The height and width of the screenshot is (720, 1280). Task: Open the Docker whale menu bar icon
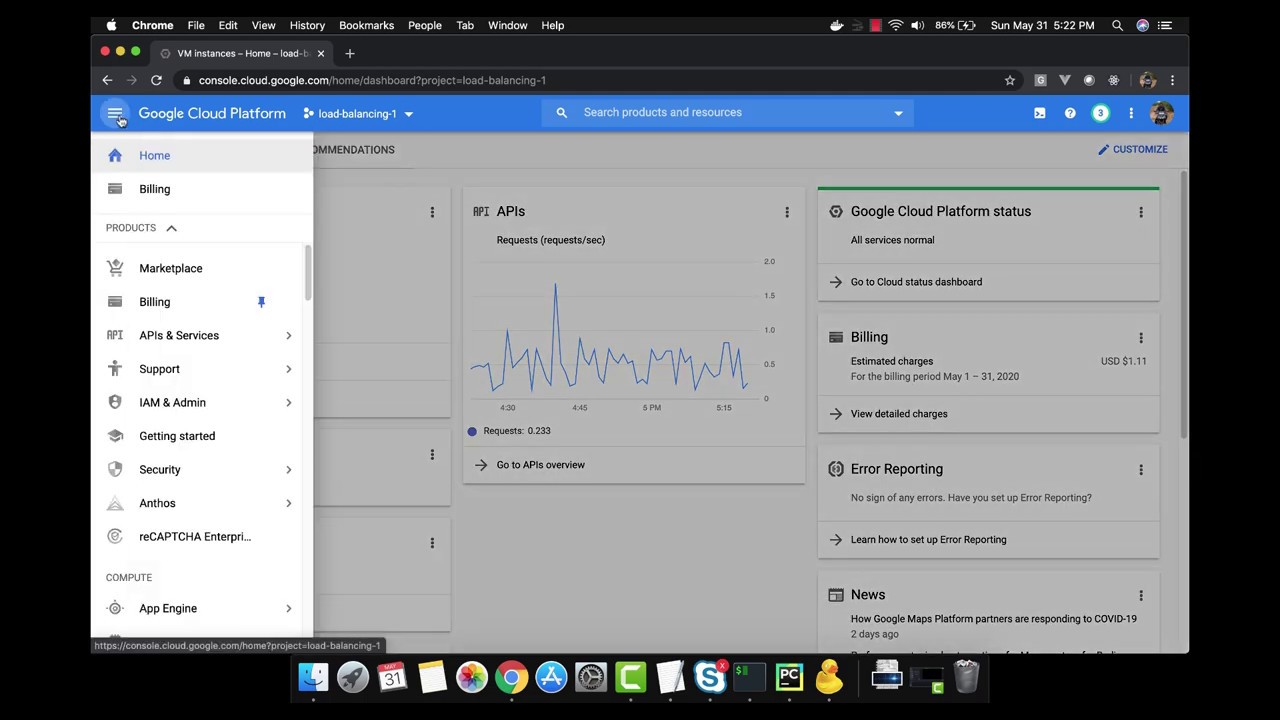[837, 25]
